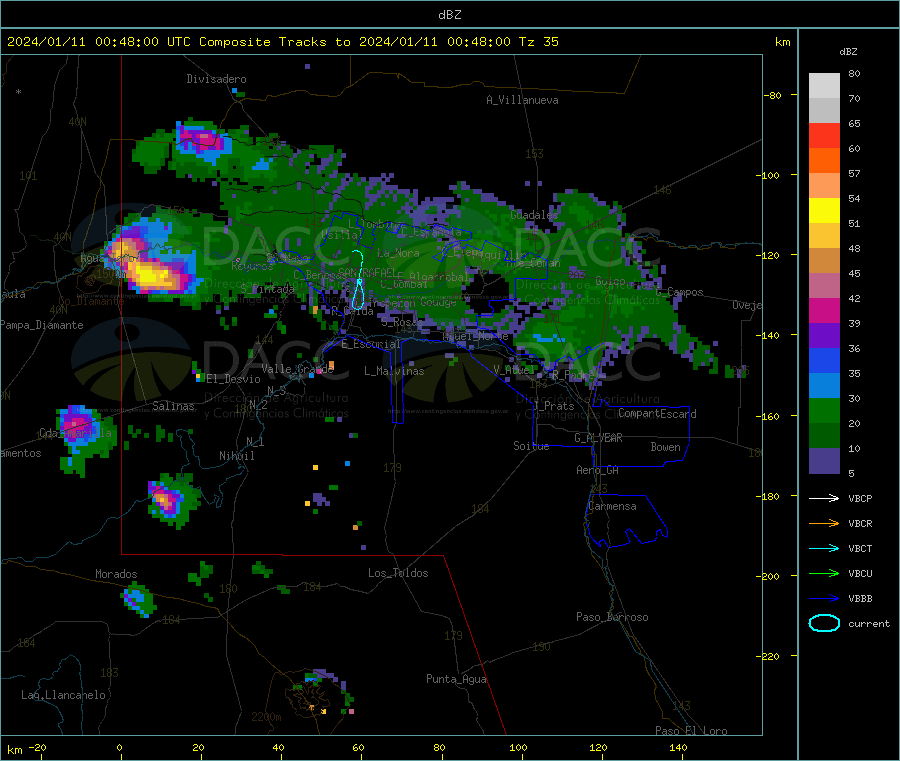Click the small storm cell below Morados
Viewport: 900px width, 761px height.
pyautogui.click(x=138, y=600)
